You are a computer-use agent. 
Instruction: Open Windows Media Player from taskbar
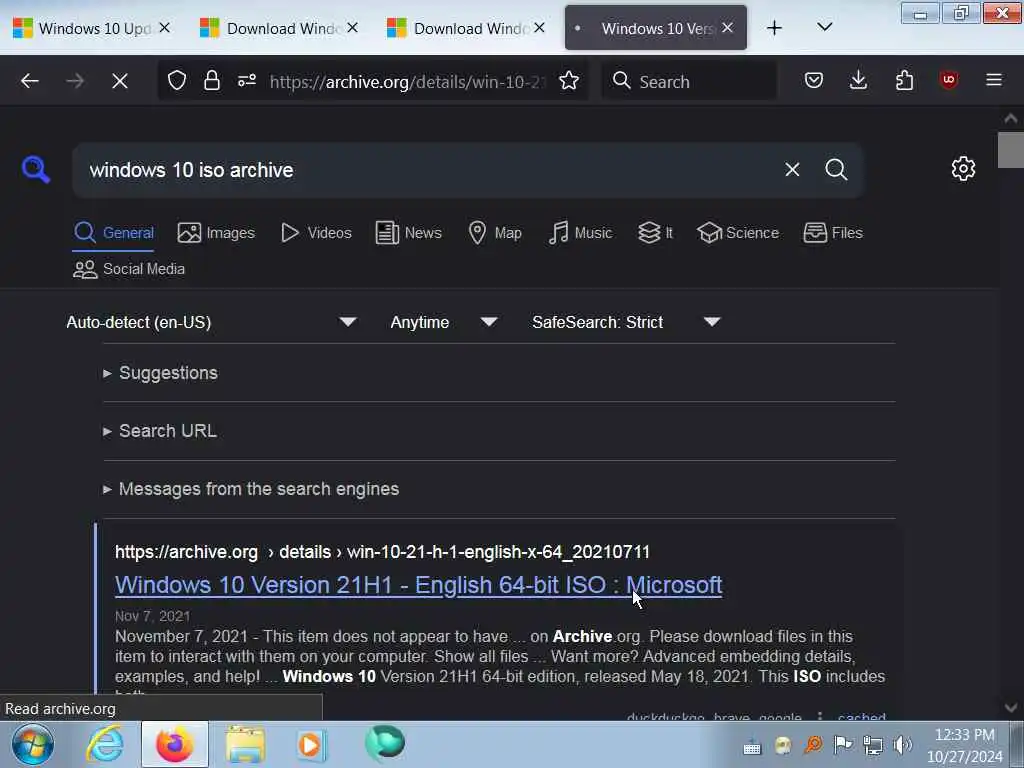click(310, 744)
